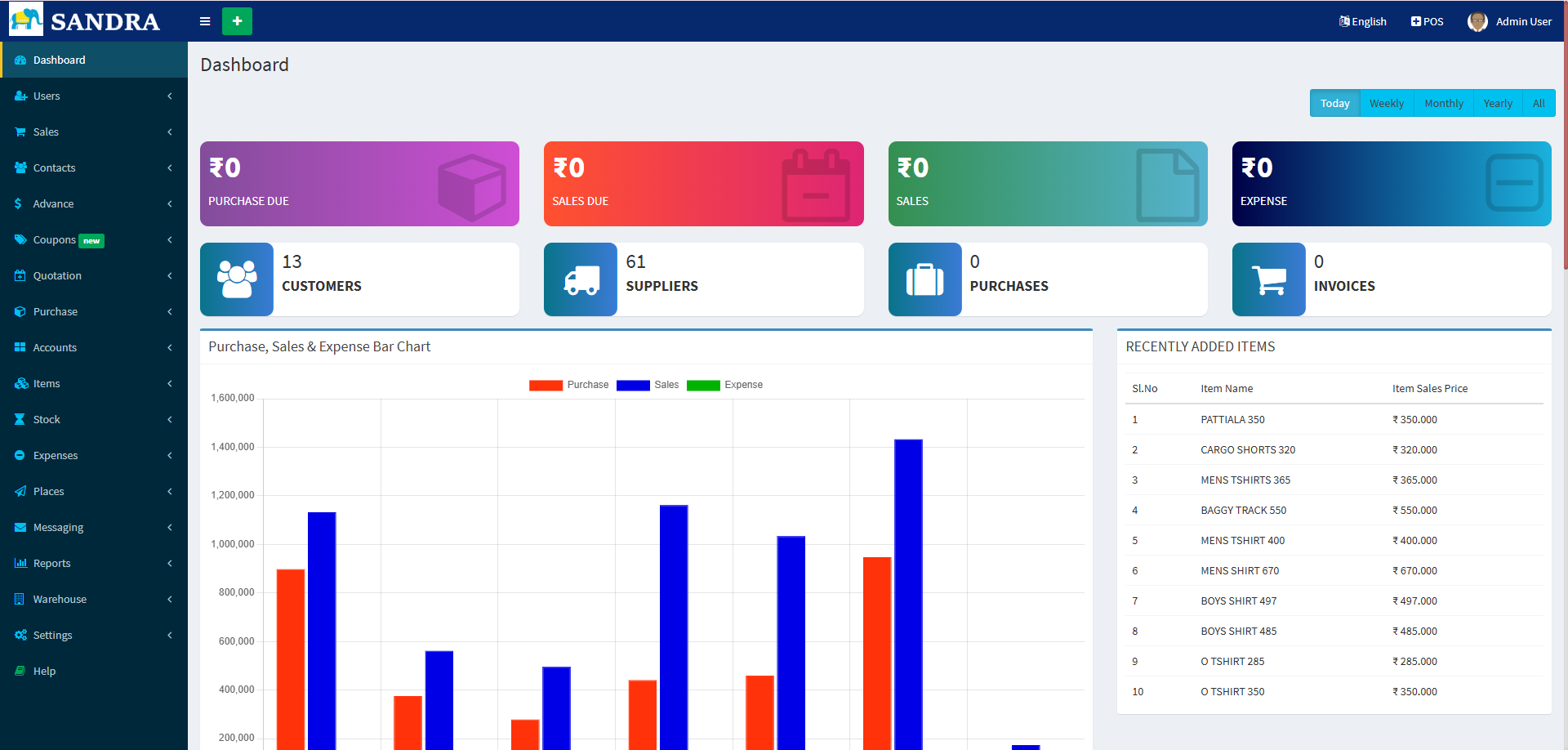Open the Quotation section icon
The width and height of the screenshot is (1568, 750).
pos(20,275)
